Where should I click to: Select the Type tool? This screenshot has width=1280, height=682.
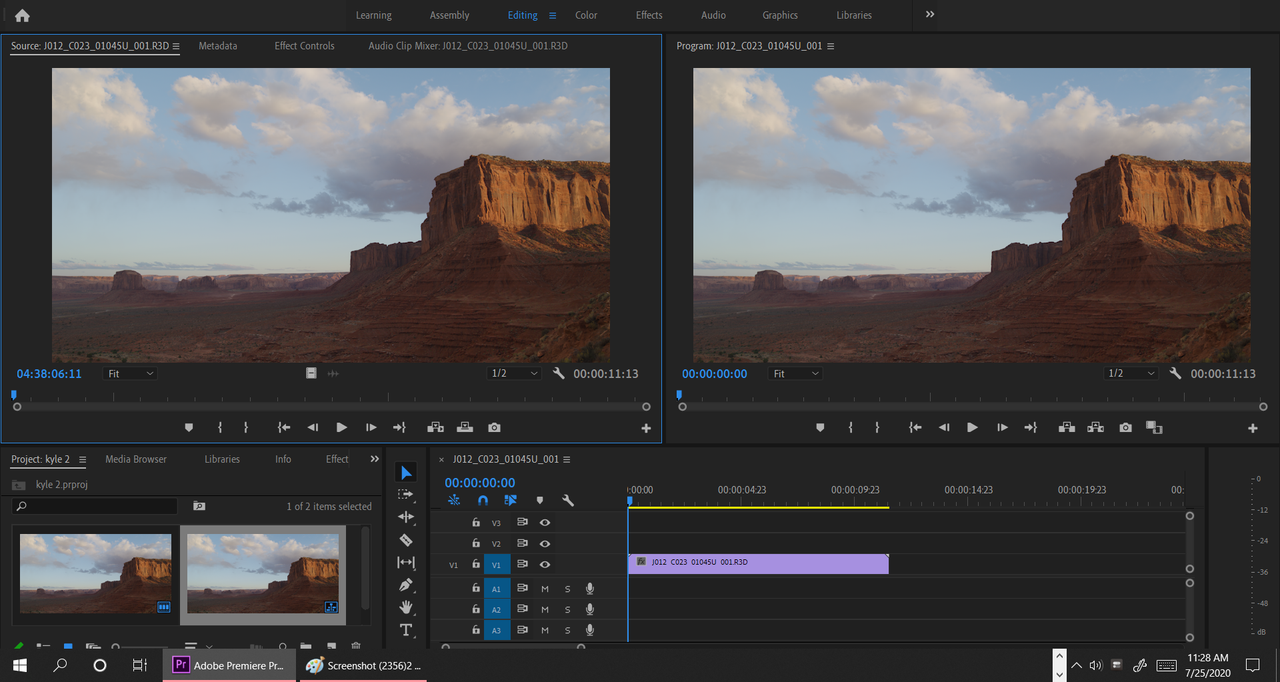(406, 630)
